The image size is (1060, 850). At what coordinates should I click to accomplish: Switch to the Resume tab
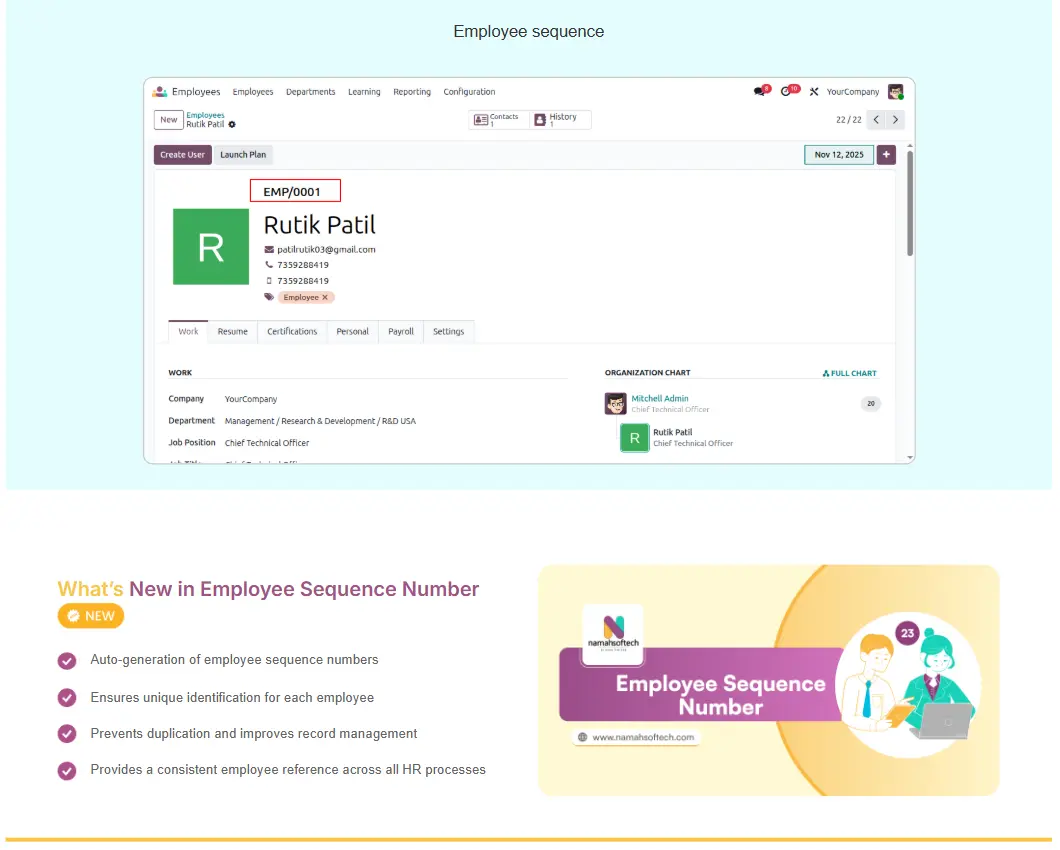point(233,332)
